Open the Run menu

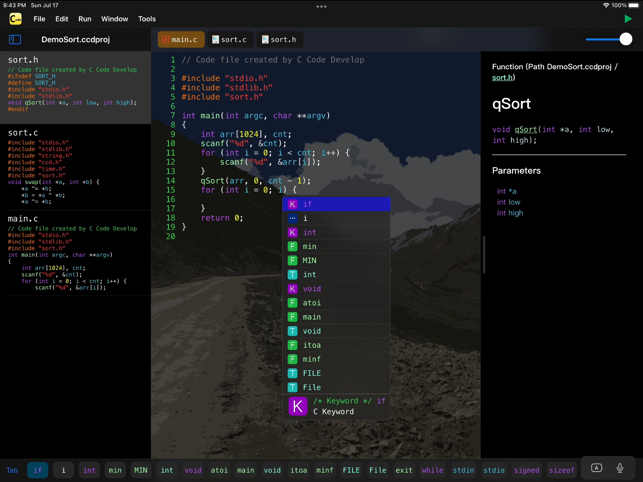(x=85, y=19)
